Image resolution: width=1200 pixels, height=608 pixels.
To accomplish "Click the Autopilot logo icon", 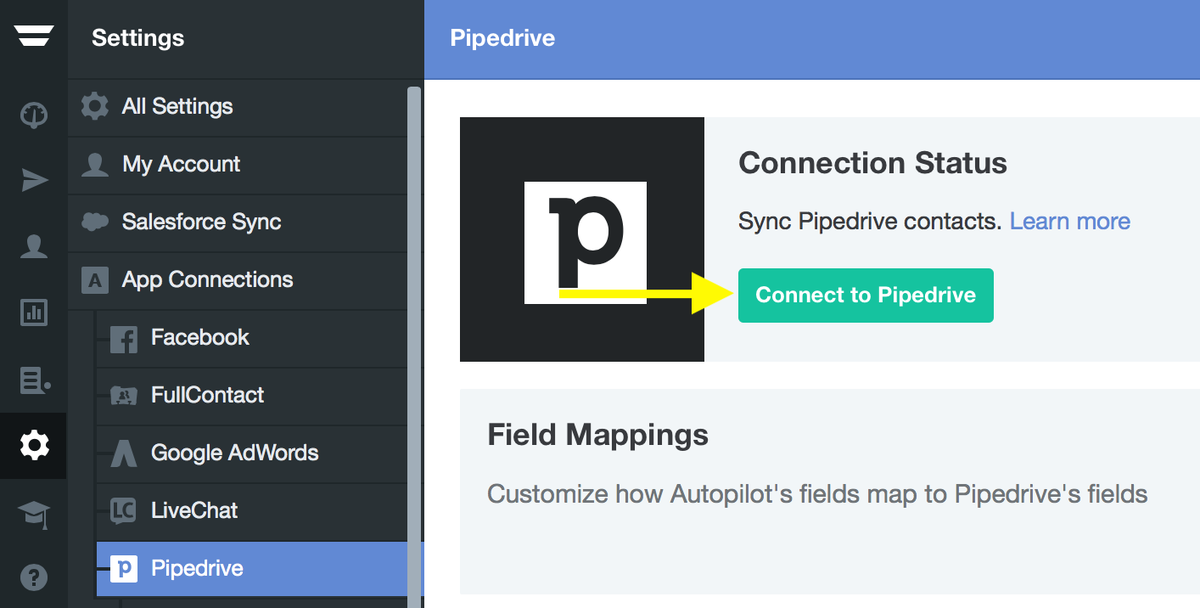I will [34, 36].
